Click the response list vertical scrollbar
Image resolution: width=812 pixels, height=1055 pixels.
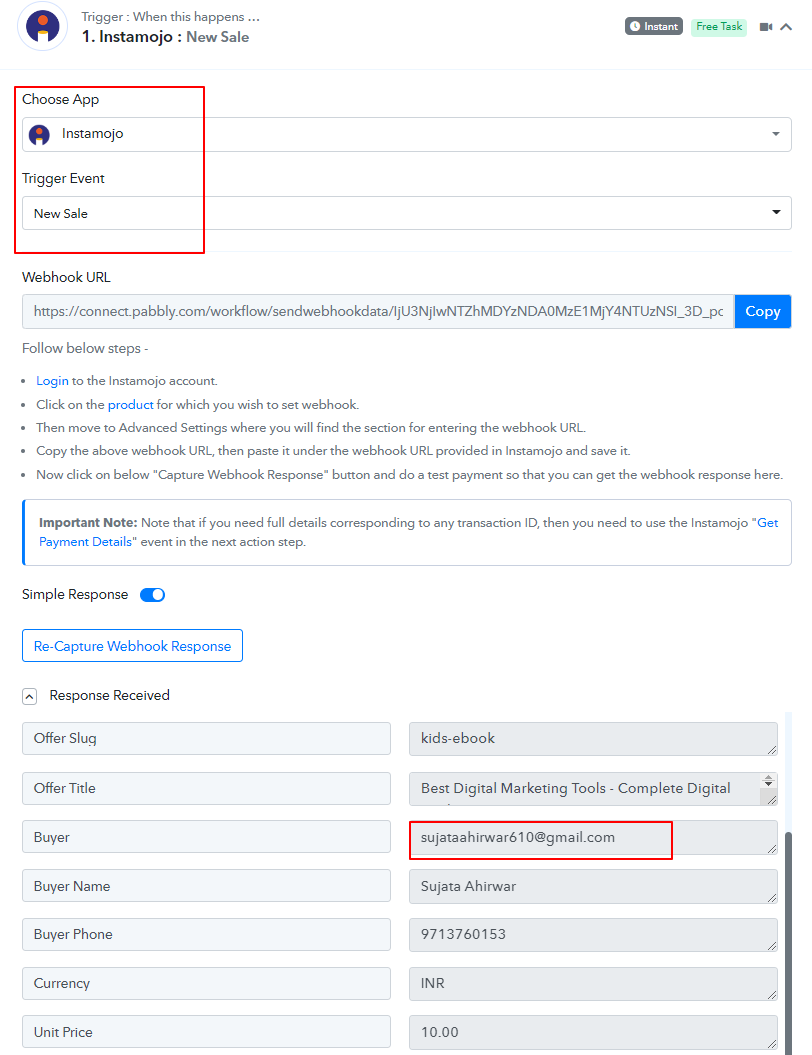(788, 942)
